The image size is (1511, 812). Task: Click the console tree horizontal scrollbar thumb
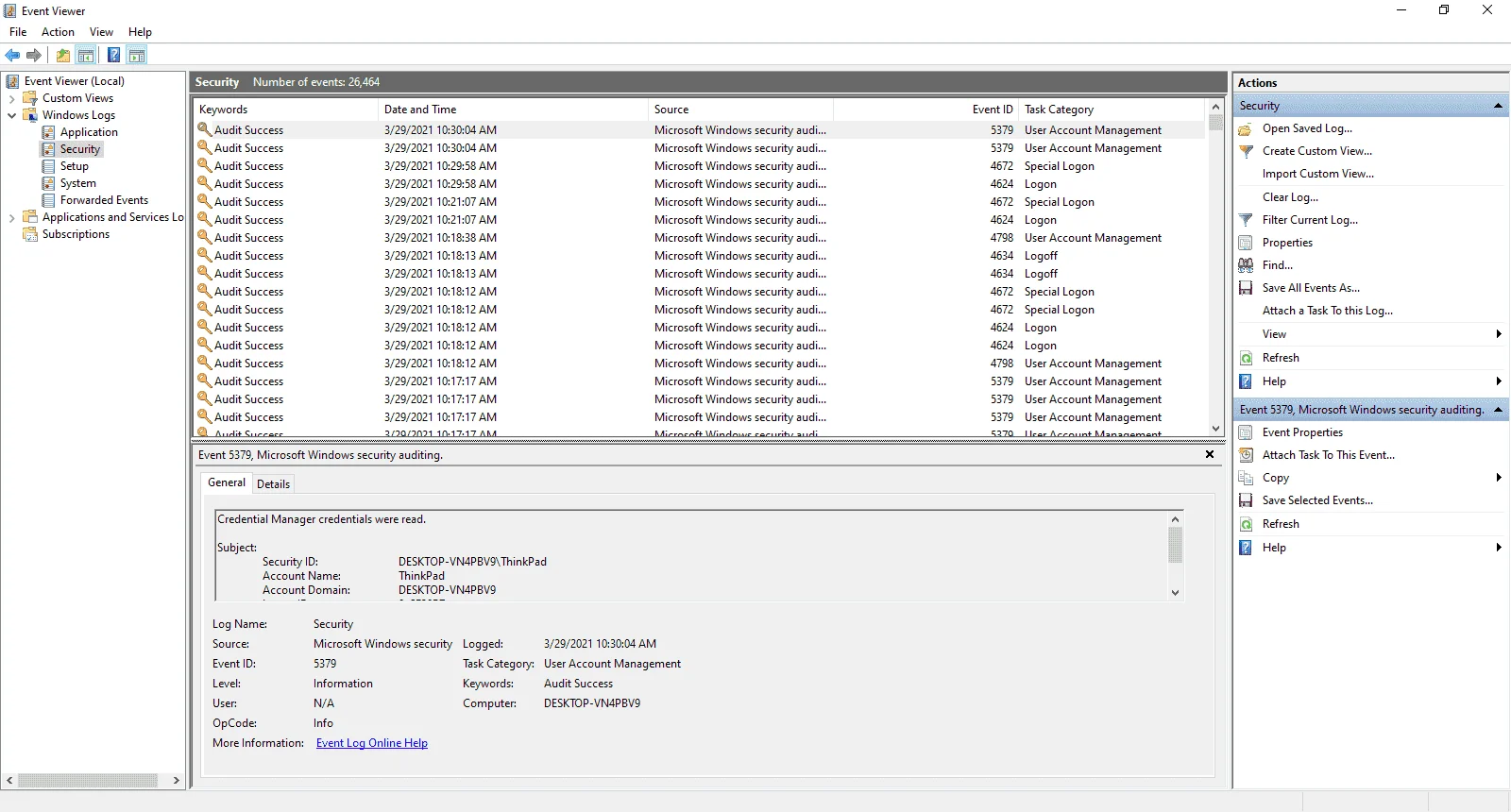(x=88, y=781)
